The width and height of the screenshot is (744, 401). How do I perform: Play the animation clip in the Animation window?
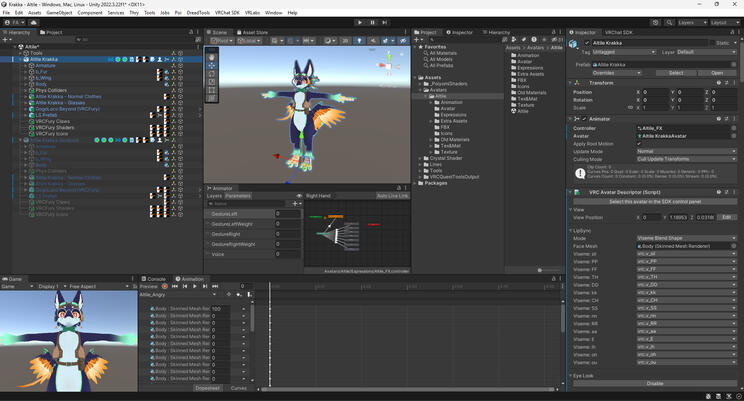pyautogui.click(x=197, y=287)
